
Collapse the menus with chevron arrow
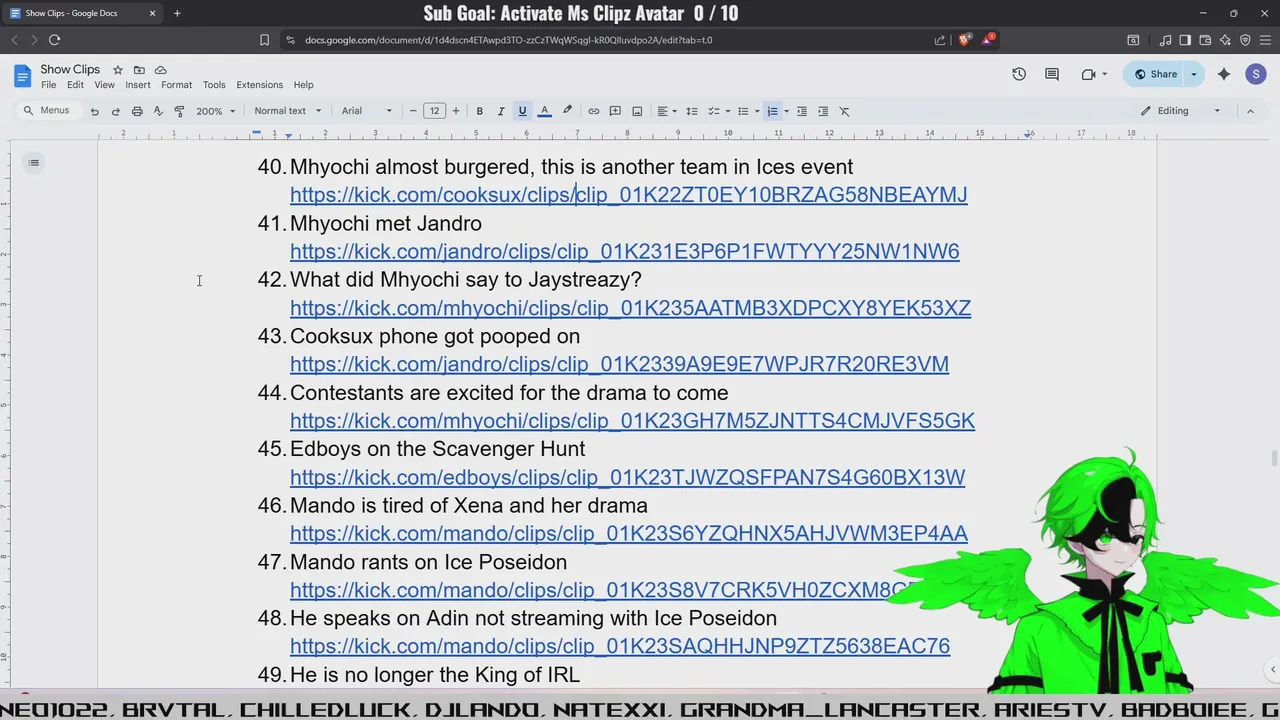1250,111
